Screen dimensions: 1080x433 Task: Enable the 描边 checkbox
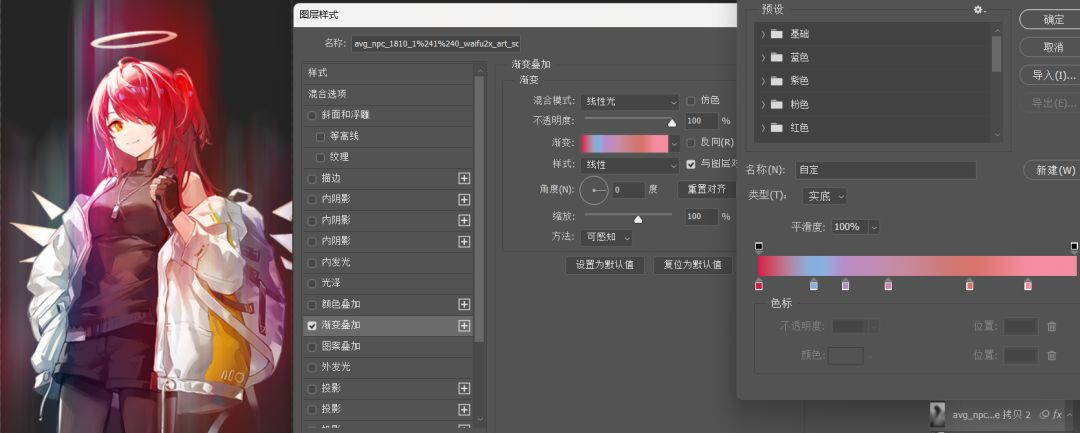[x=312, y=178]
